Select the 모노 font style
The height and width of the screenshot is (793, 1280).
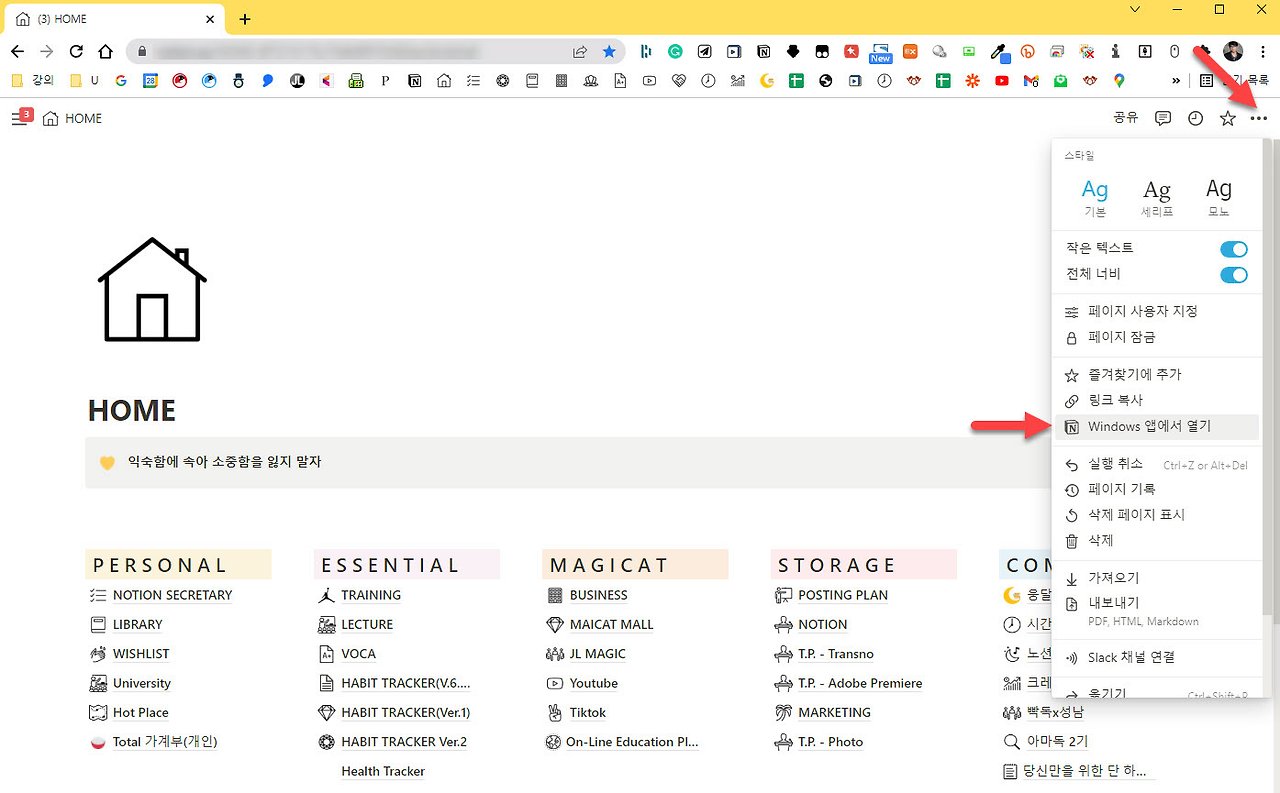tap(1219, 197)
